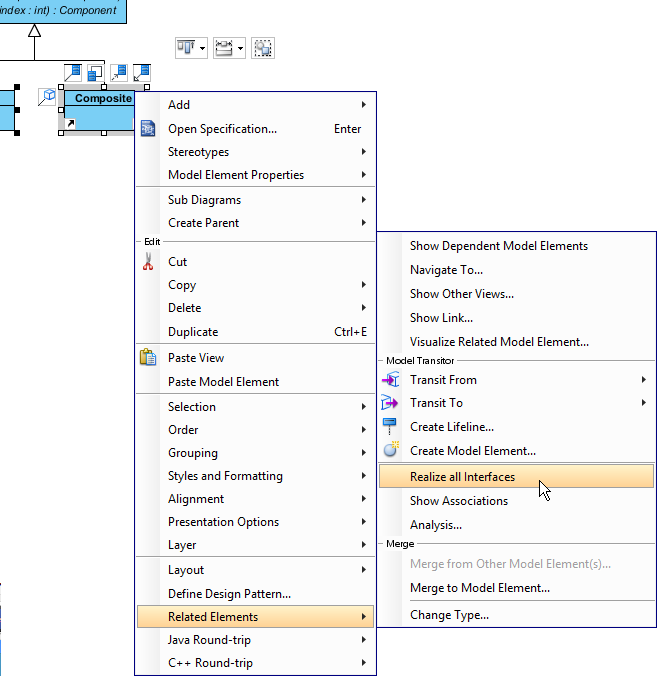Click the scissors Cut icon
Screen dimensions: 657x676
[148, 261]
